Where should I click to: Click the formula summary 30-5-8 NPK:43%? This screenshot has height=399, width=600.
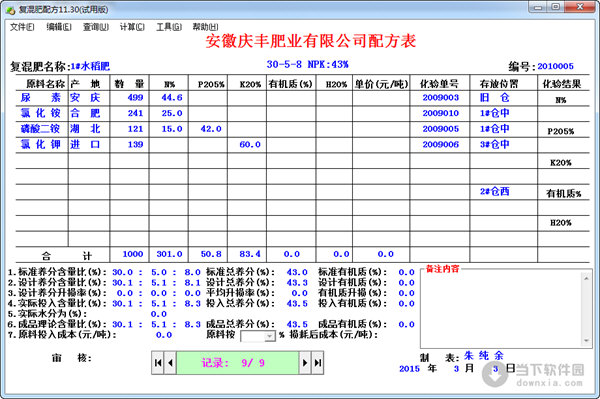point(308,64)
